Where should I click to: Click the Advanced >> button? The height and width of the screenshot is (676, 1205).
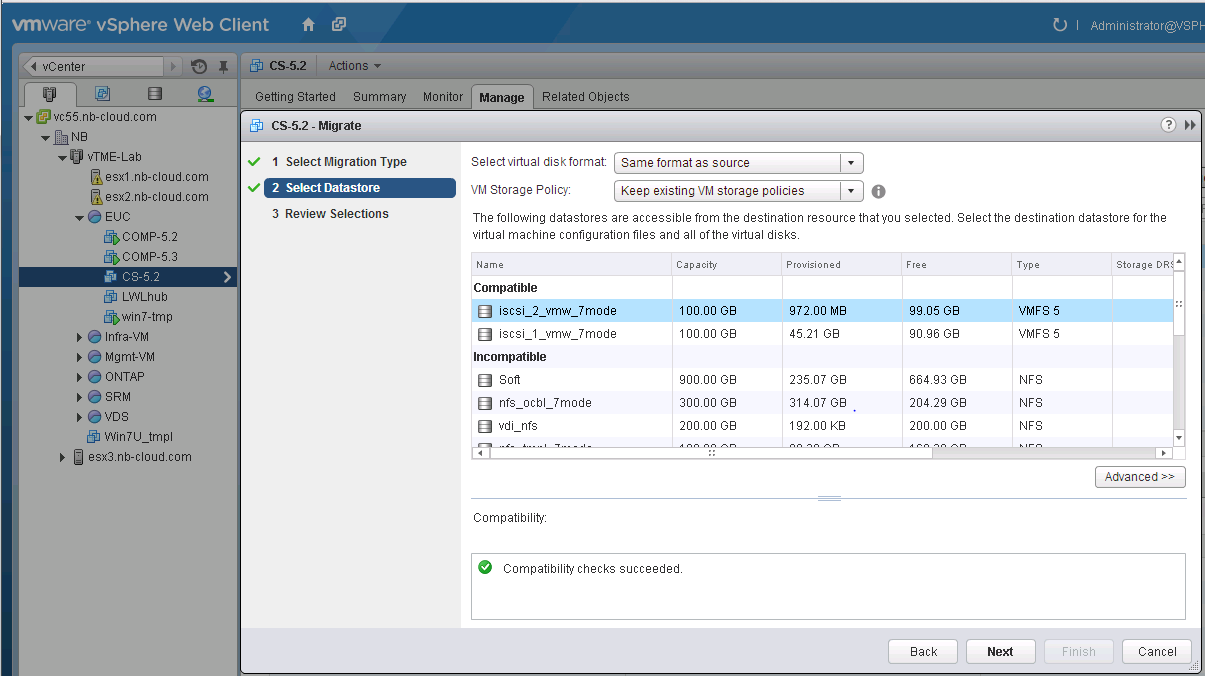coord(1140,477)
